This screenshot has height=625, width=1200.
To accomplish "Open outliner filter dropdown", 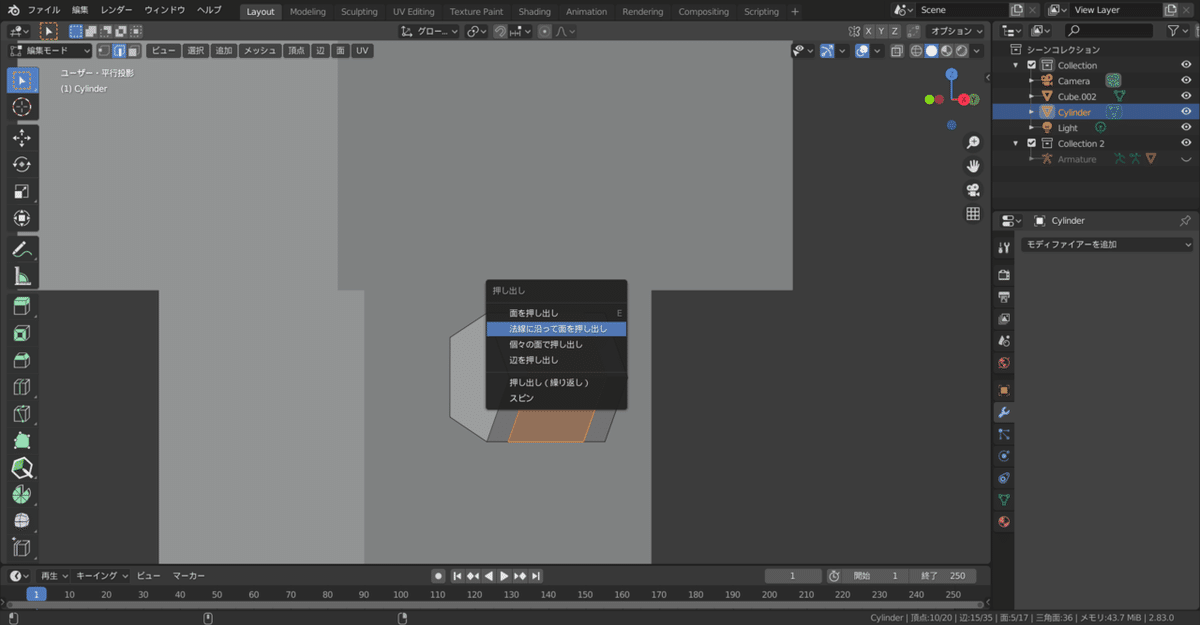I will click(1179, 31).
